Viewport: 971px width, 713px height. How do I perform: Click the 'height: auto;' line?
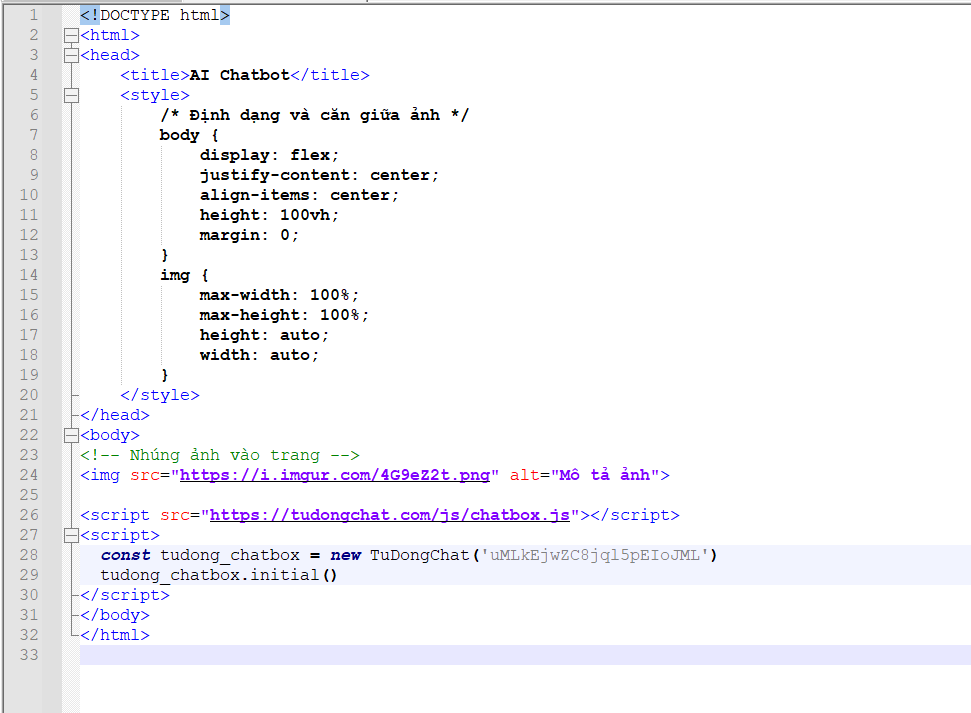(264, 335)
